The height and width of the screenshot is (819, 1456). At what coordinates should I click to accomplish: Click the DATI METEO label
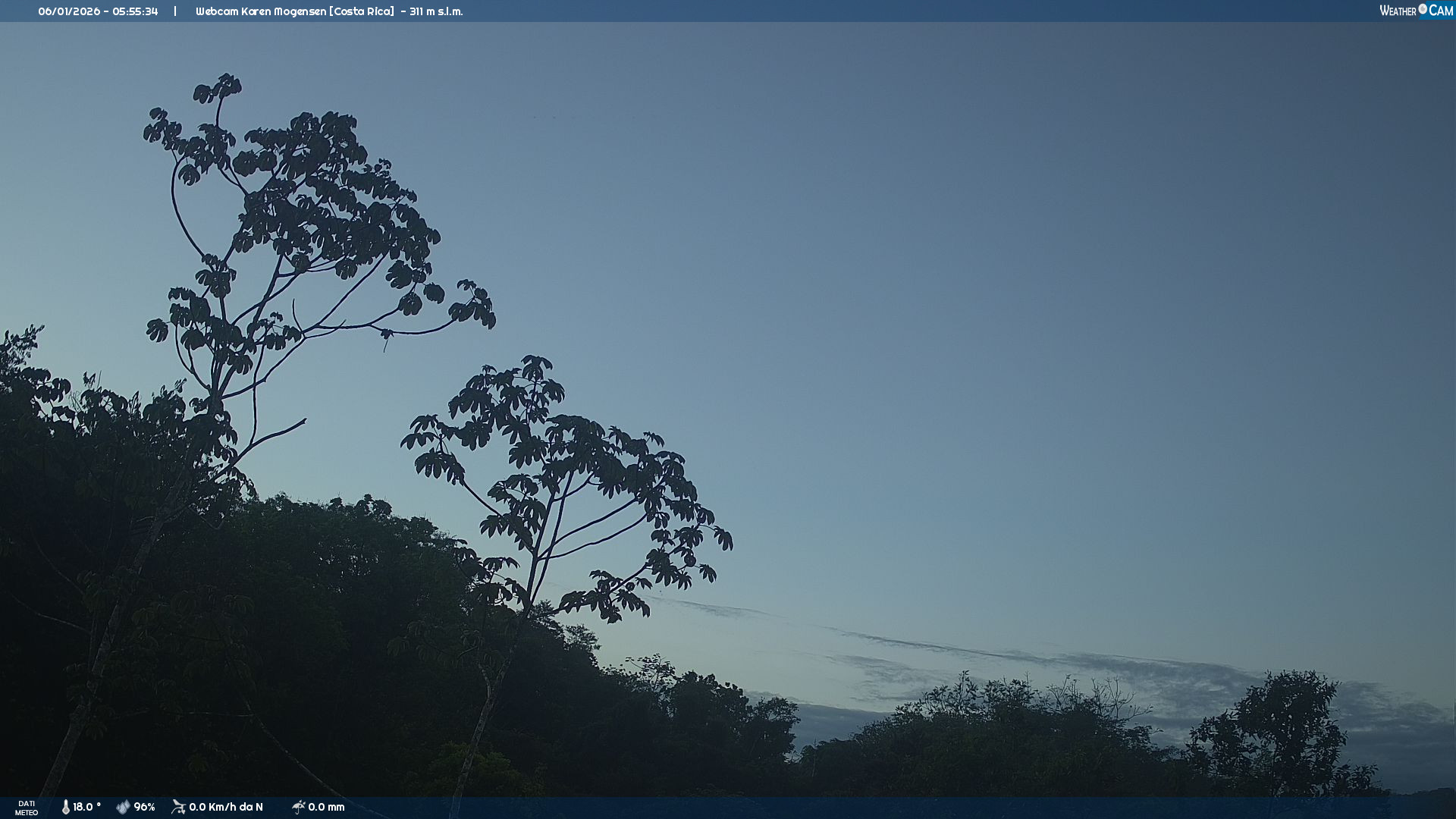pyautogui.click(x=27, y=808)
